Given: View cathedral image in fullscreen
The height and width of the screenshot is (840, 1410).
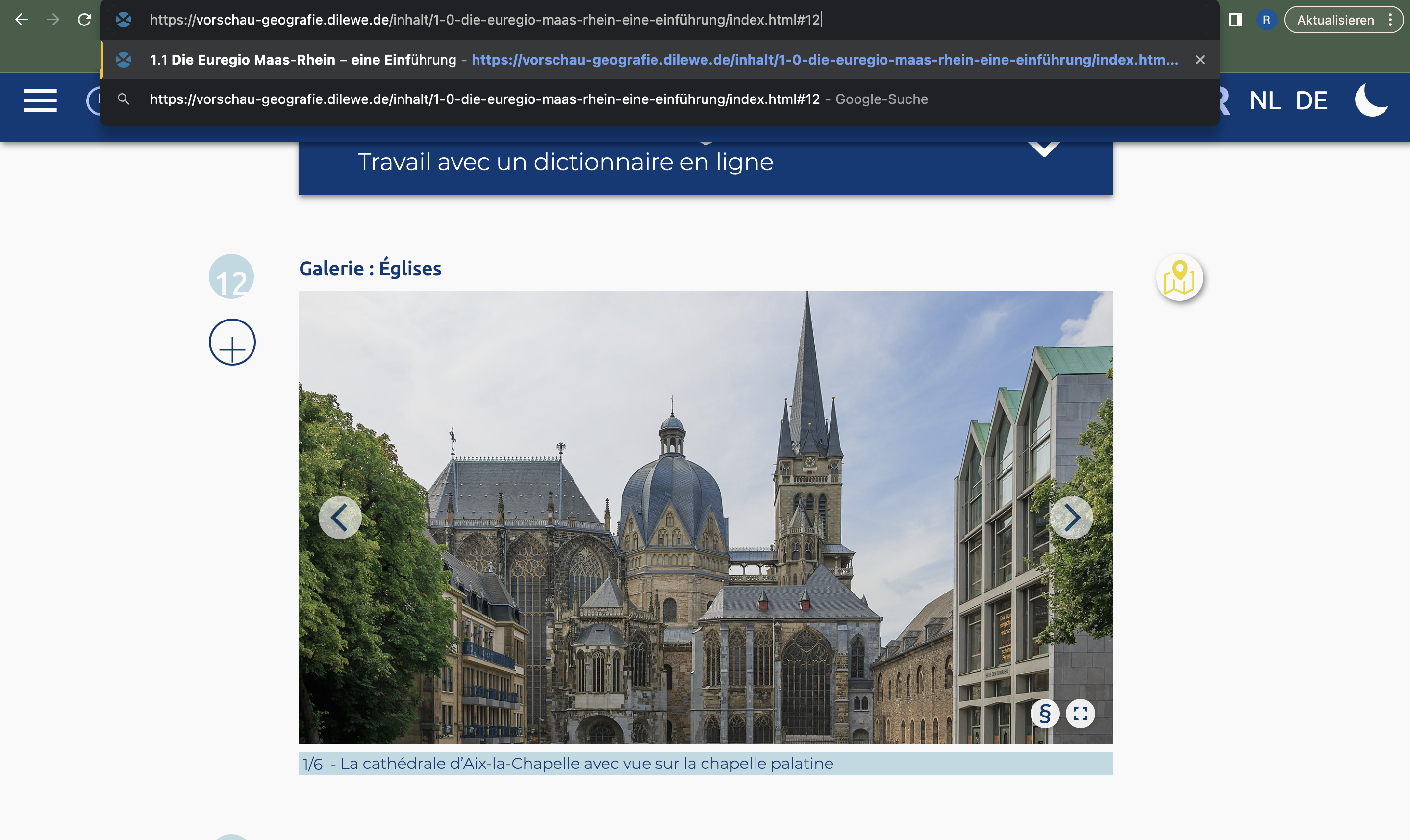Looking at the screenshot, I should point(1081,713).
